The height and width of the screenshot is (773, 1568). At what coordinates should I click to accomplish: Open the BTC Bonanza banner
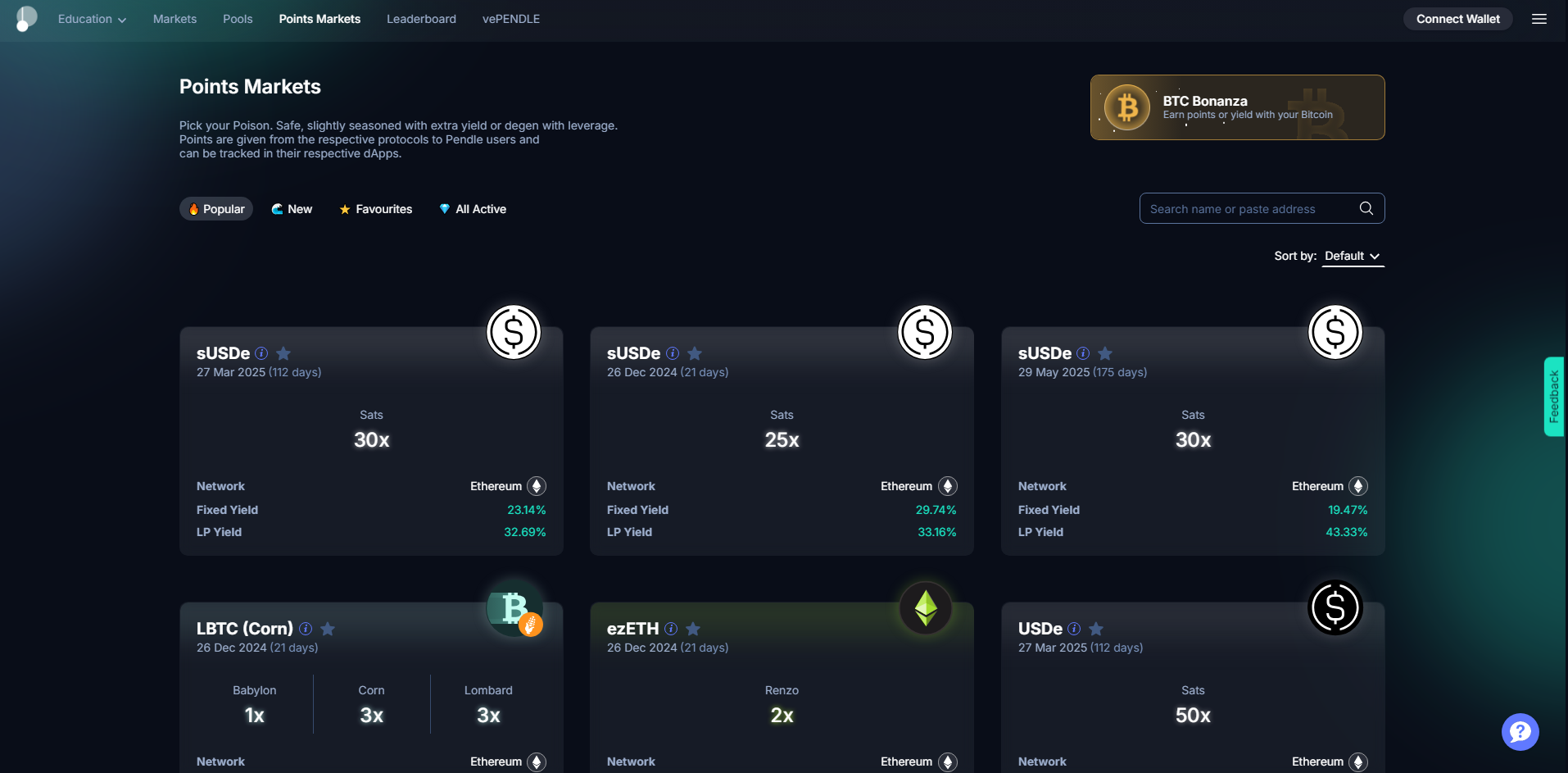1237,107
